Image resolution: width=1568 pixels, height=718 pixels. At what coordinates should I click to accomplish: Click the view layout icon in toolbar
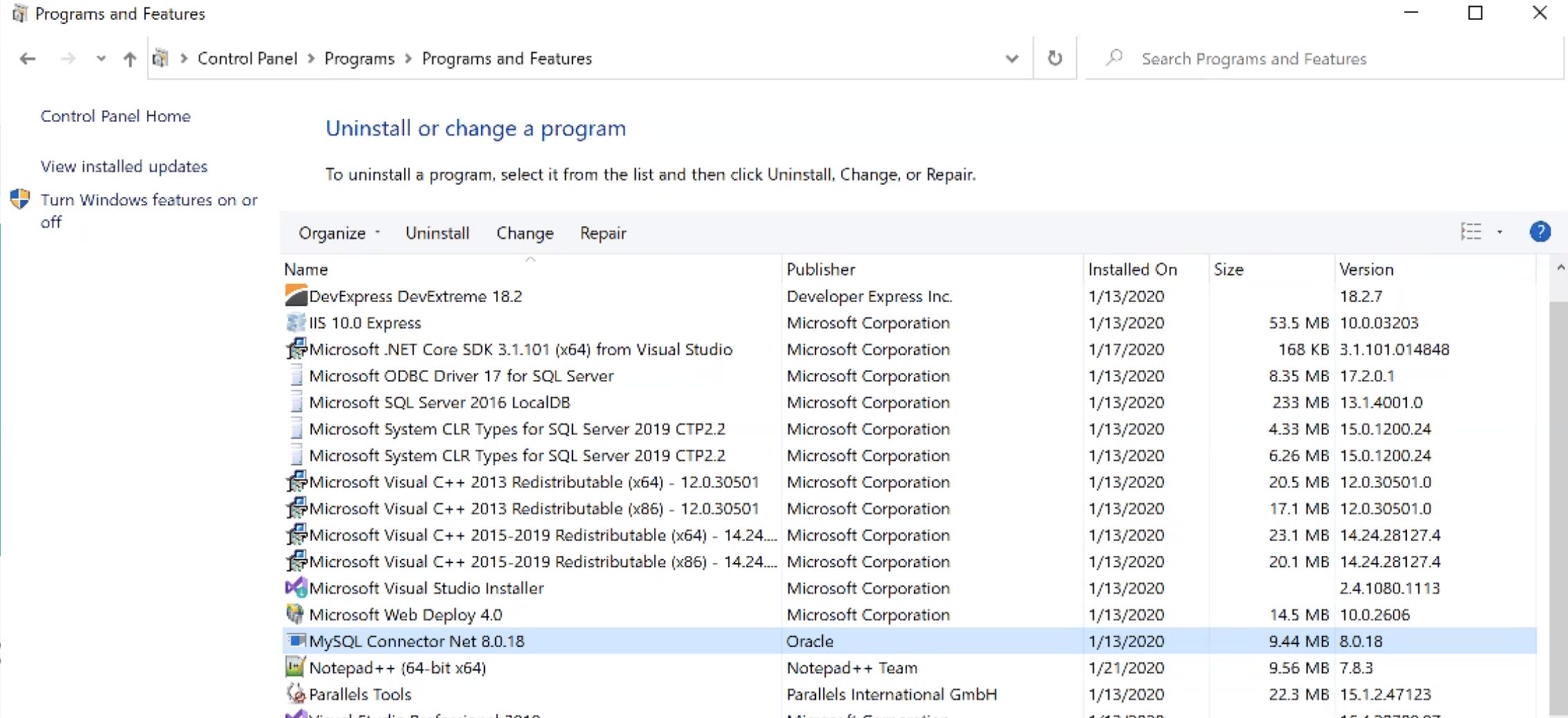[1471, 232]
